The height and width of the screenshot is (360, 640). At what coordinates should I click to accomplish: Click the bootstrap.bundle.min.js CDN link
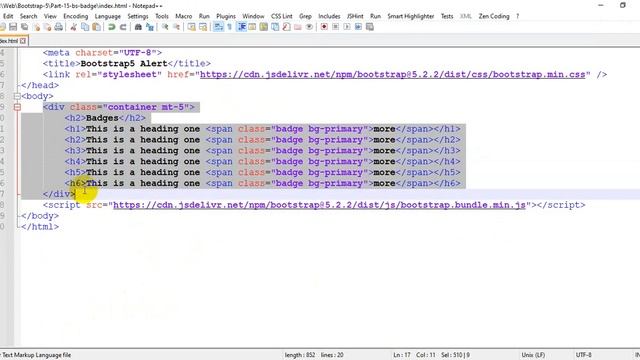[319, 205]
